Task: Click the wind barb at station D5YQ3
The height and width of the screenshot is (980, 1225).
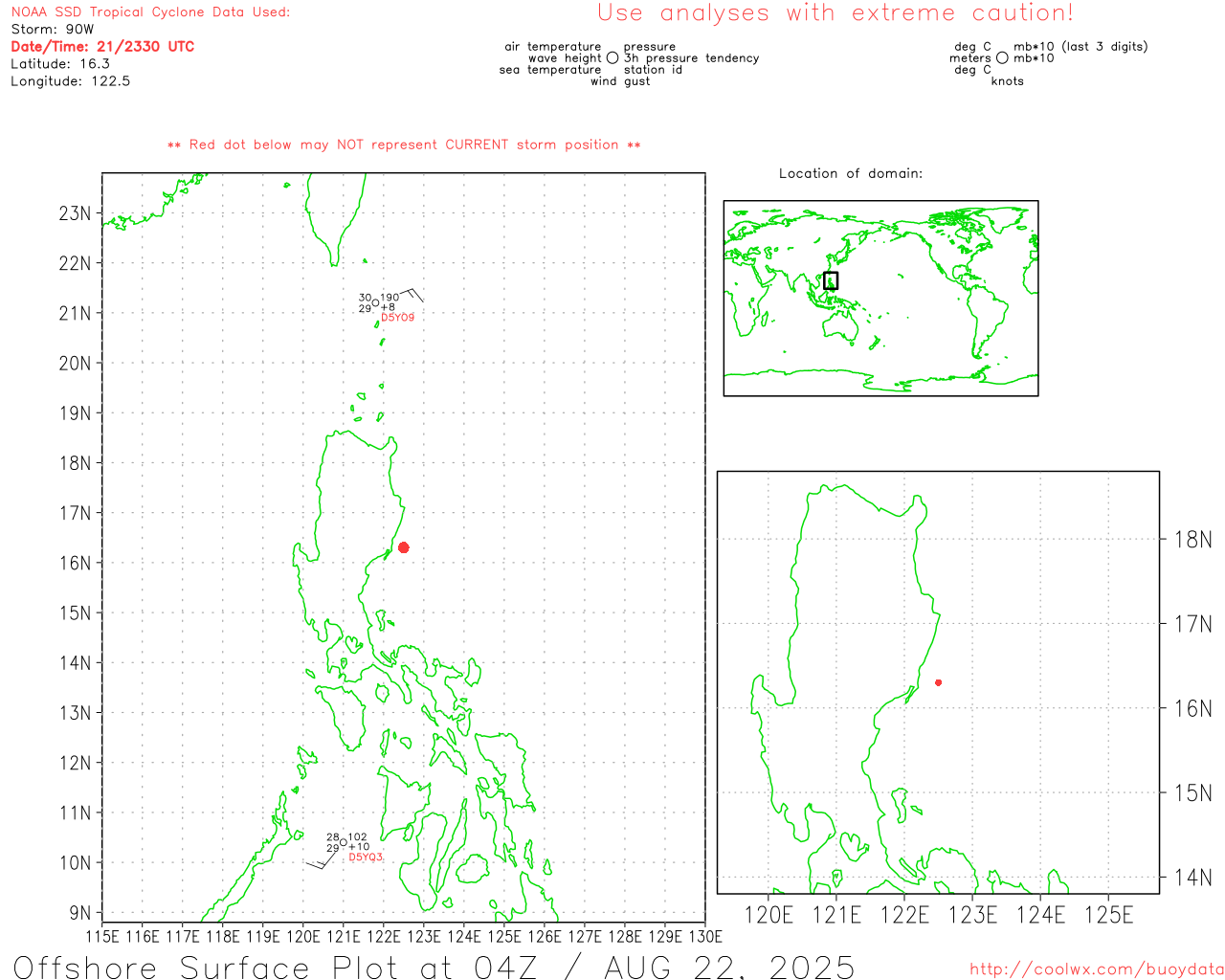Action: 323,857
